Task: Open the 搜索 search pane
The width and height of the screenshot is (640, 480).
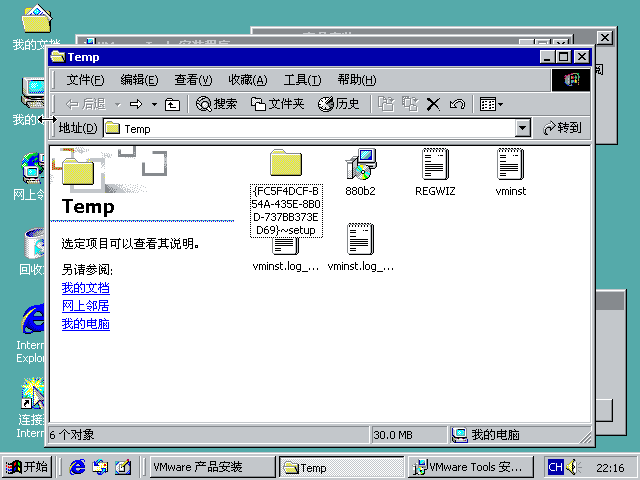Action: click(x=216, y=104)
